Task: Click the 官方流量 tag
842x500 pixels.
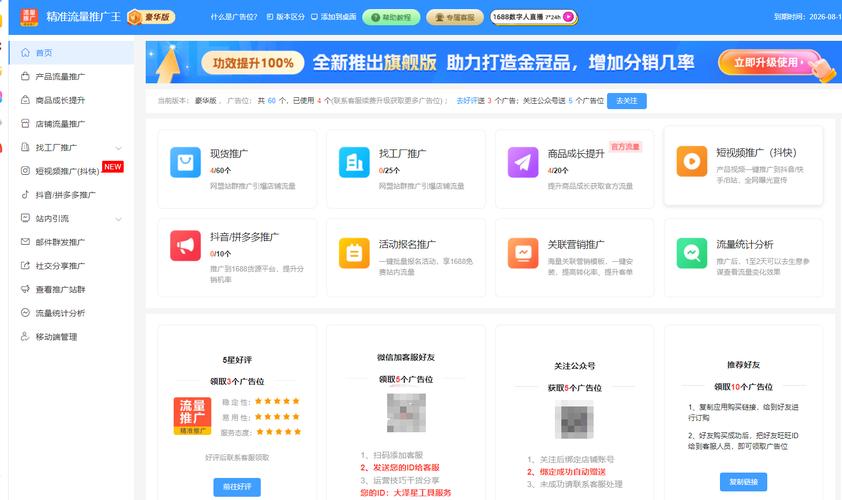Action: pyautogui.click(x=626, y=147)
